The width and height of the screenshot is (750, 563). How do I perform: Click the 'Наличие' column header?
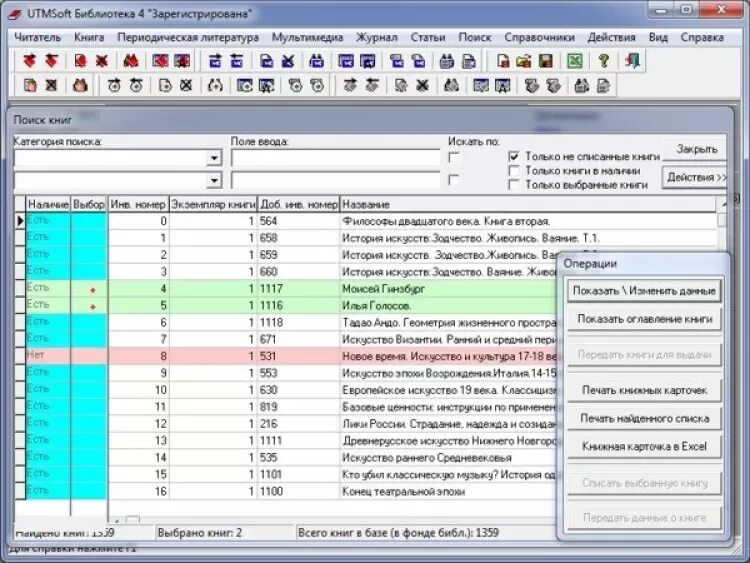(x=48, y=205)
